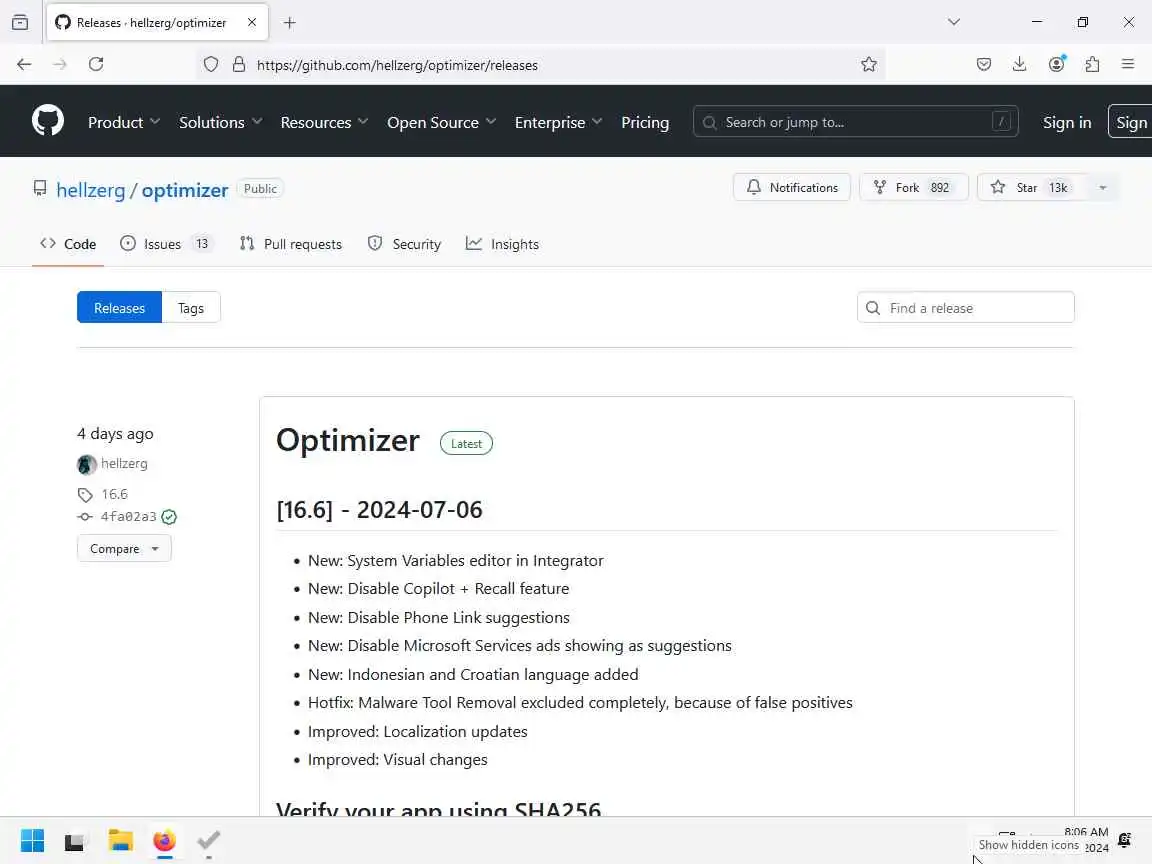Open the Star lists dropdown arrow
1152x864 pixels.
1103,187
